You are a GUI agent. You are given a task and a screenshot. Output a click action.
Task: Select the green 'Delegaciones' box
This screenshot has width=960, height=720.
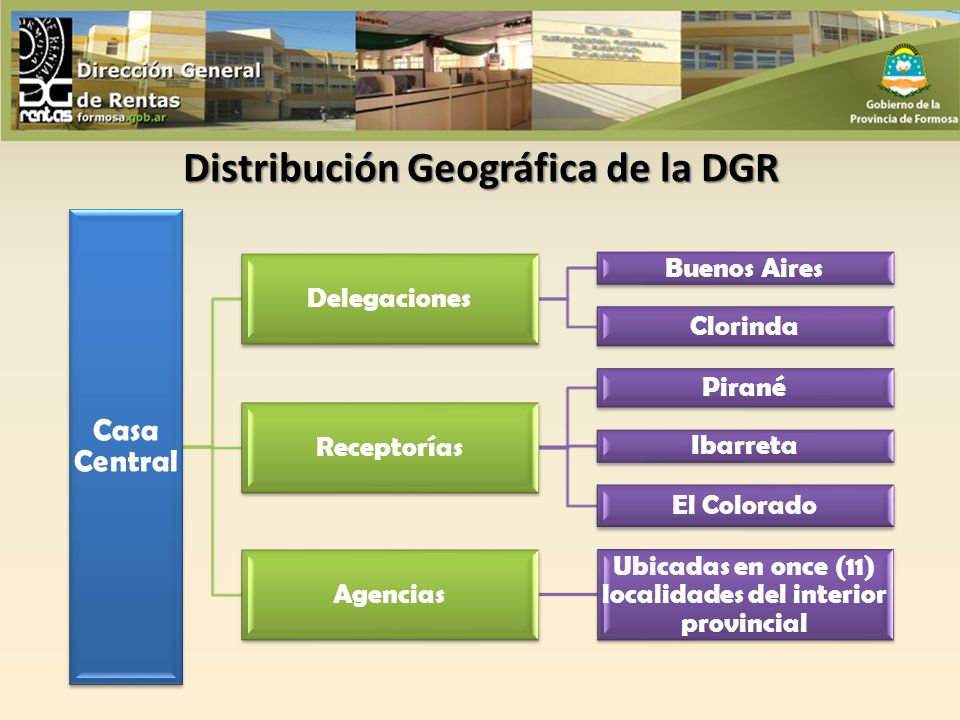point(390,299)
